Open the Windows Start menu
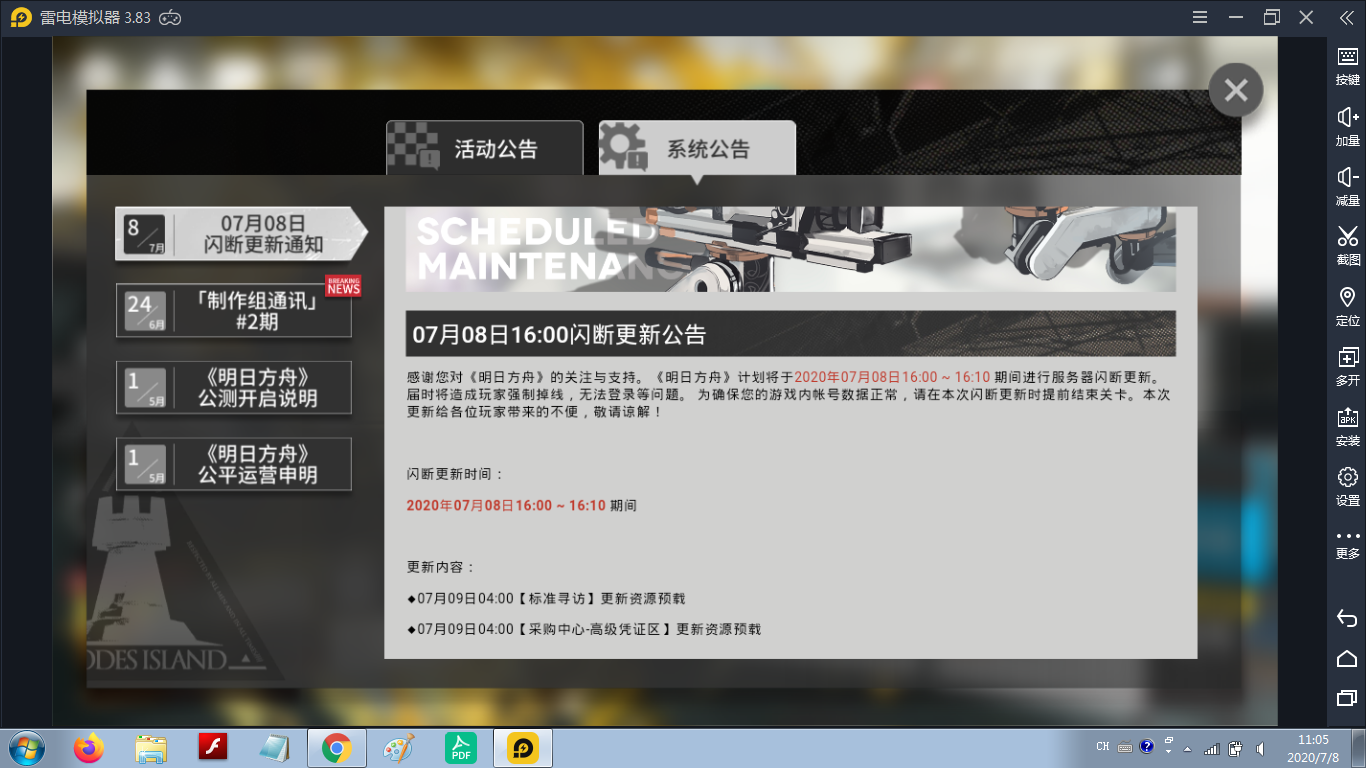Screen dimensions: 1366x768 point(26,748)
